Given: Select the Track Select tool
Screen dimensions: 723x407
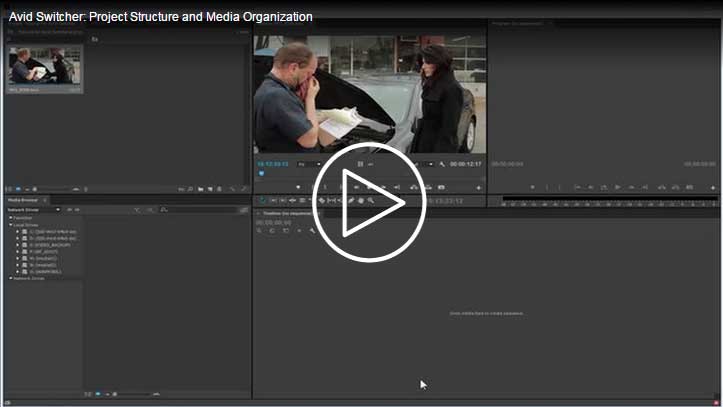Looking at the screenshot, I should tap(273, 201).
